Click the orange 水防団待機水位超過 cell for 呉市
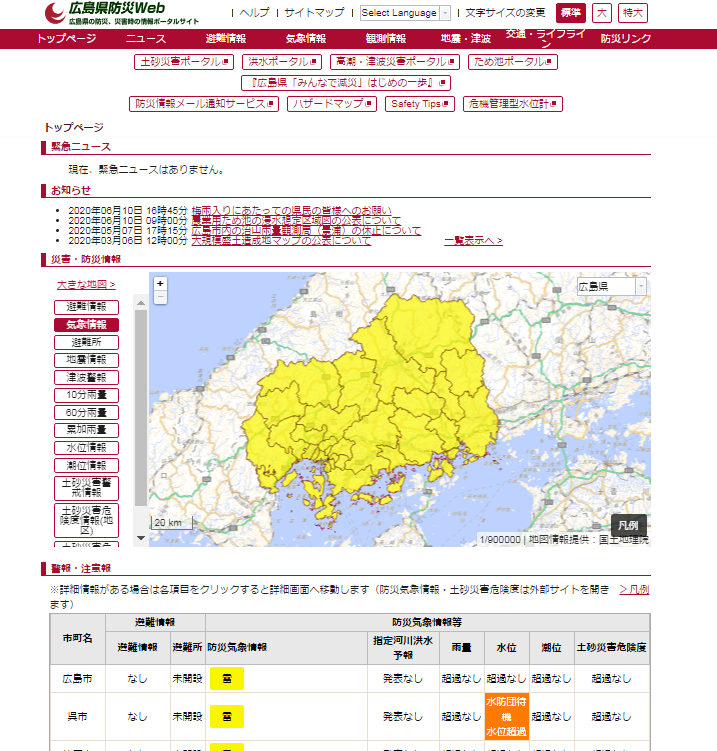The image size is (717, 751). pyautogui.click(x=507, y=717)
